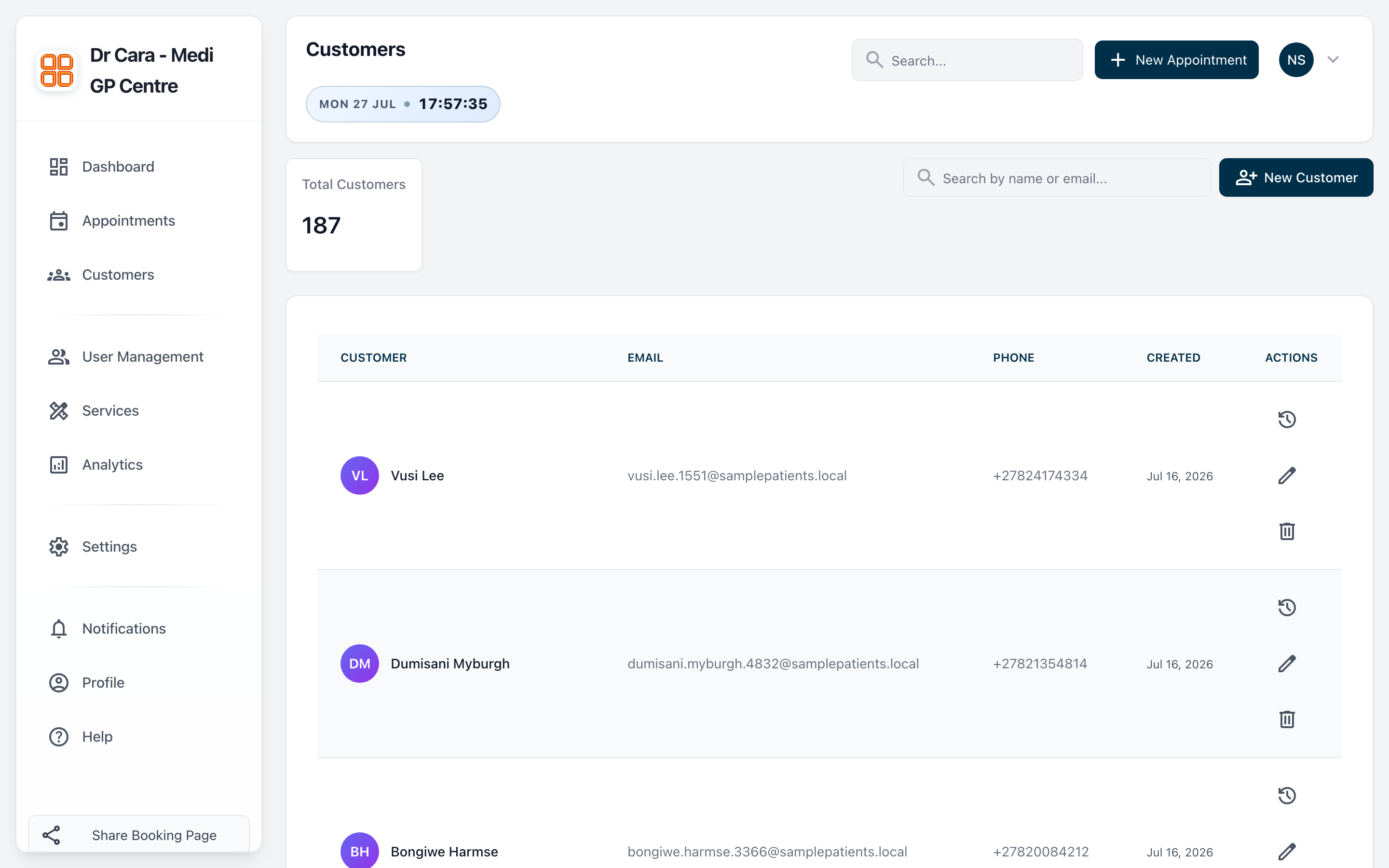Screen dimensions: 1389x868
Task: Click the Appointments calendar icon
Action: (58, 220)
